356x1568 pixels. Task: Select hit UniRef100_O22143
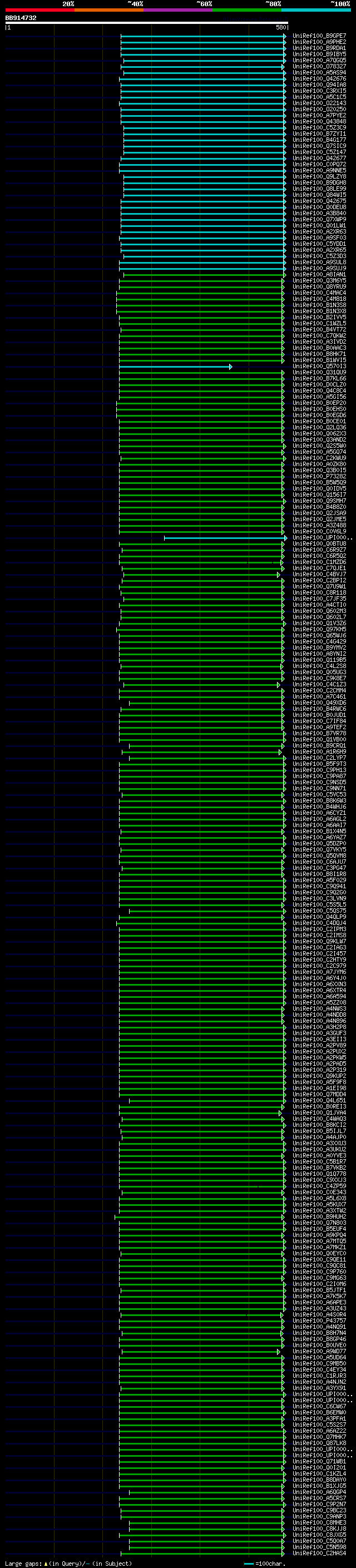point(319,103)
